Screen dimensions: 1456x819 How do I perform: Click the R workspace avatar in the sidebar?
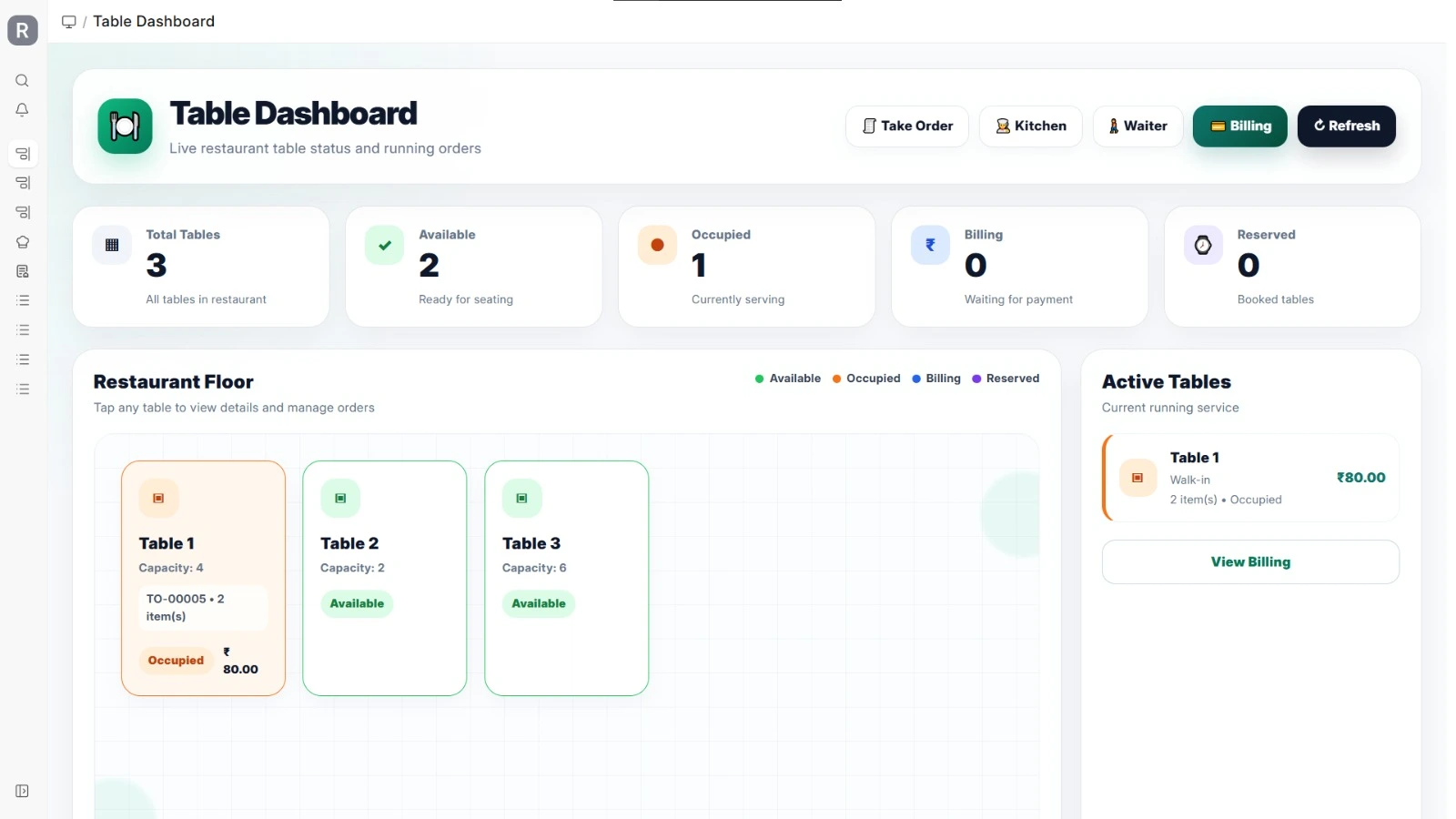[23, 30]
